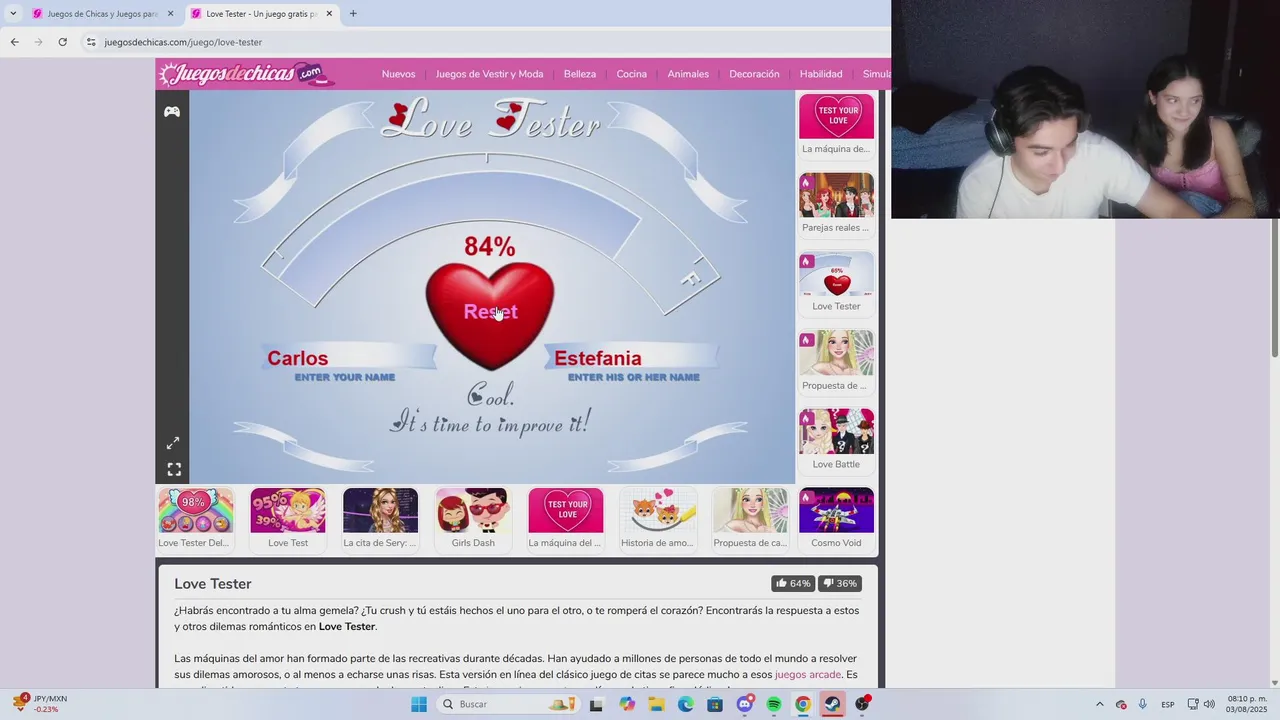Close the Love Tester browser tab
The height and width of the screenshot is (720, 1280).
330,14
